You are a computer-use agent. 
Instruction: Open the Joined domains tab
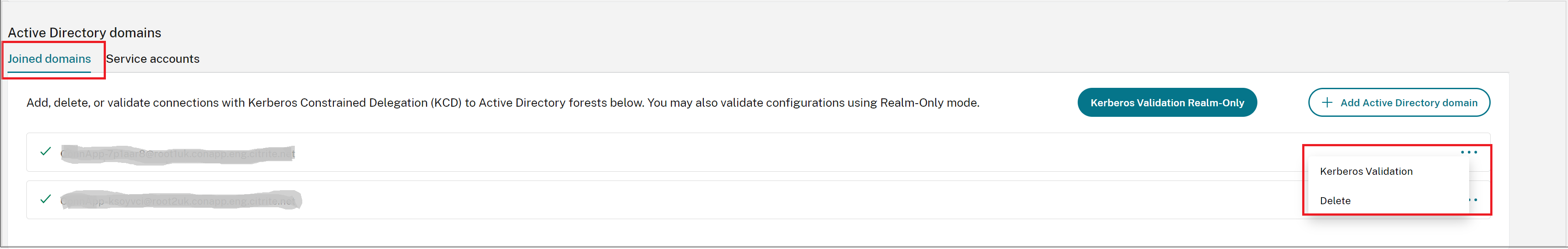point(49,59)
